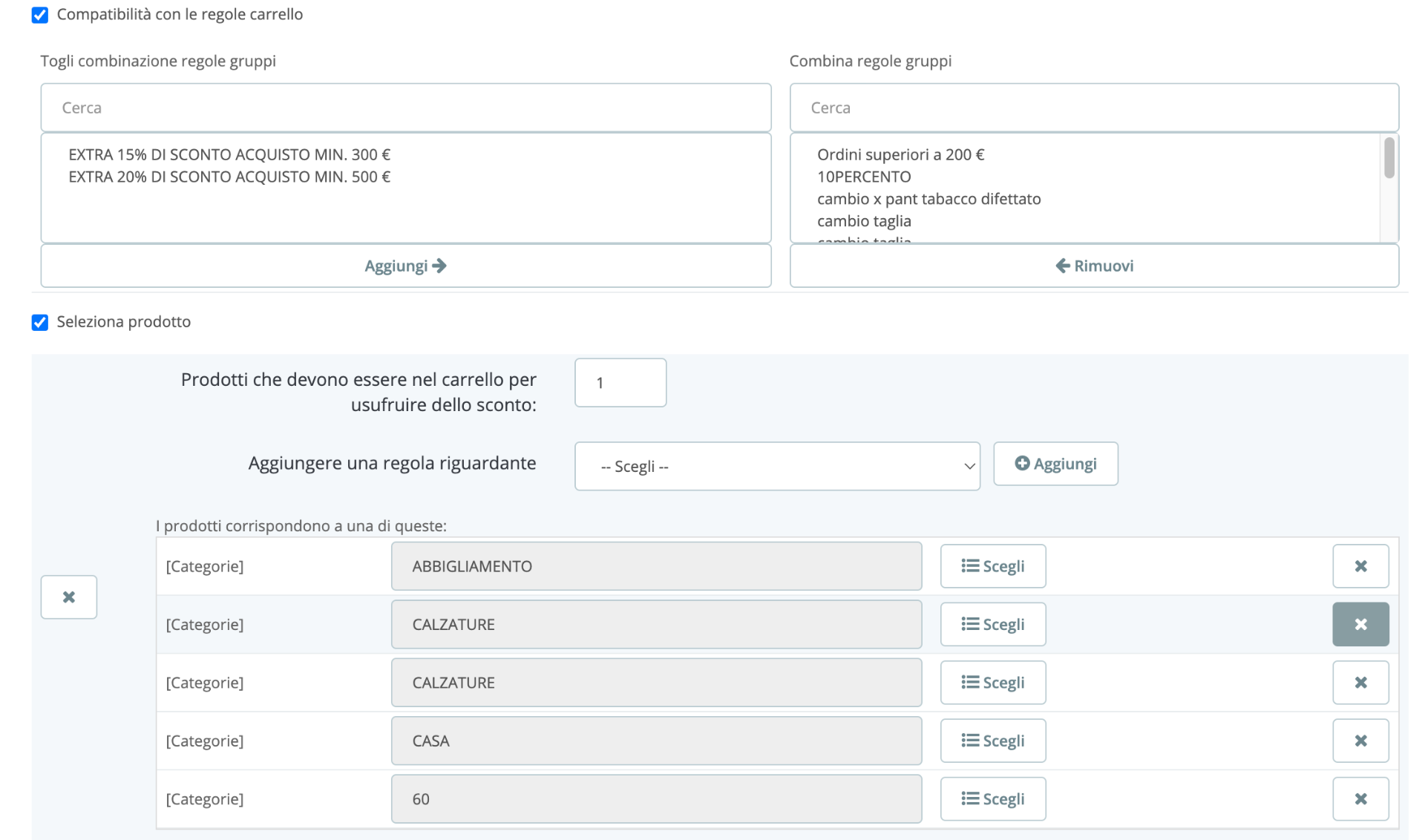Image resolution: width=1425 pixels, height=840 pixels.
Task: Click Rimuovi to uncombine selected rule
Action: tap(1093, 266)
